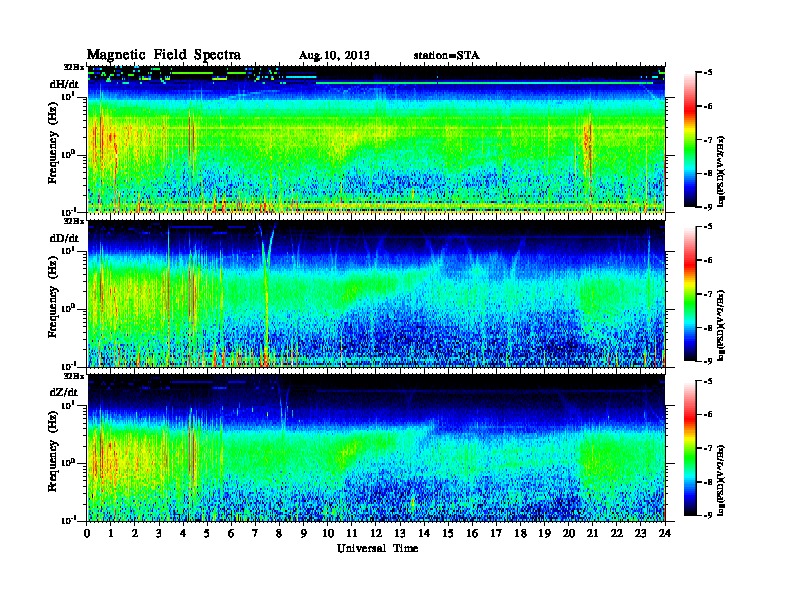Click the "23" tick on Universal Time axis
The width and height of the screenshot is (792, 612).
(x=640, y=533)
